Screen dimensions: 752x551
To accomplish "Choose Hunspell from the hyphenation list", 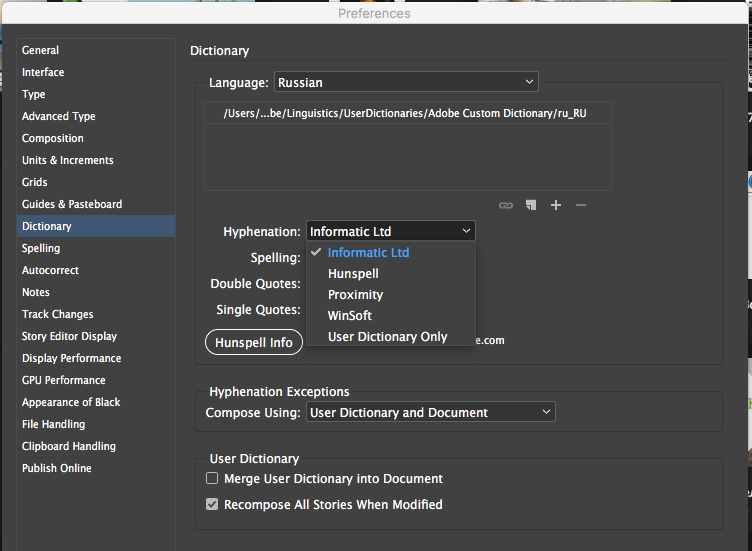I will (x=353, y=274).
